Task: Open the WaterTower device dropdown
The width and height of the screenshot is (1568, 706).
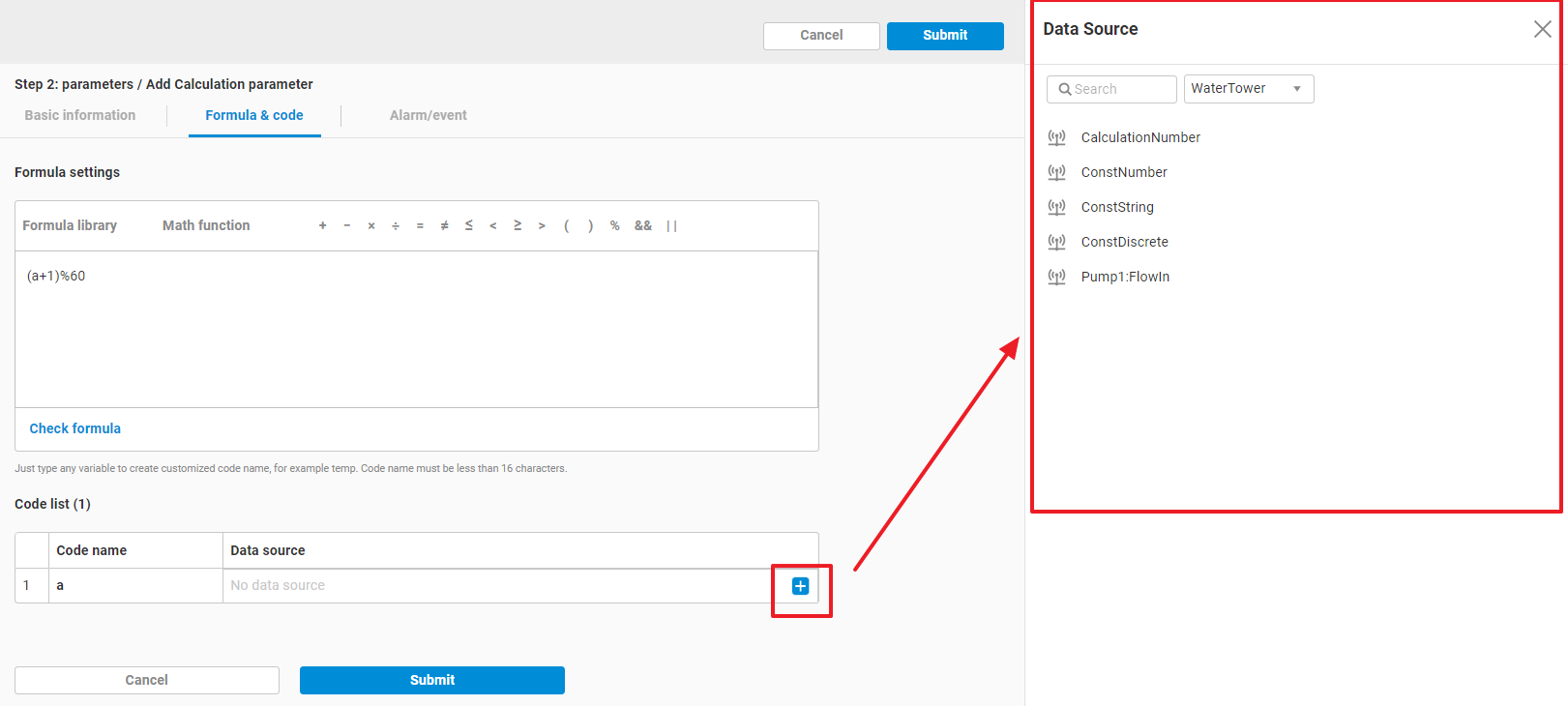Action: point(1248,89)
